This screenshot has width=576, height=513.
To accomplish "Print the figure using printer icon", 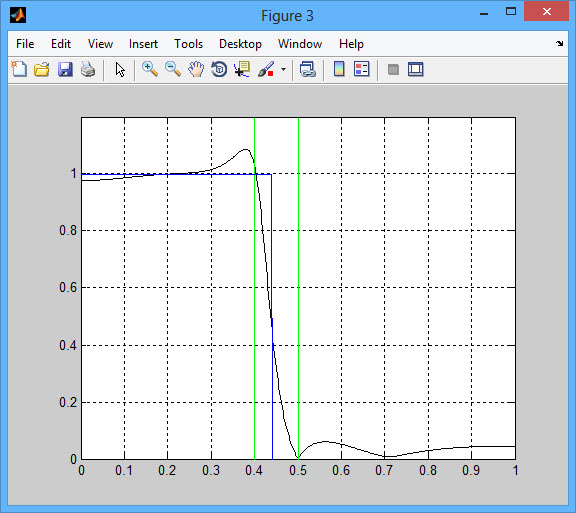I will click(88, 69).
